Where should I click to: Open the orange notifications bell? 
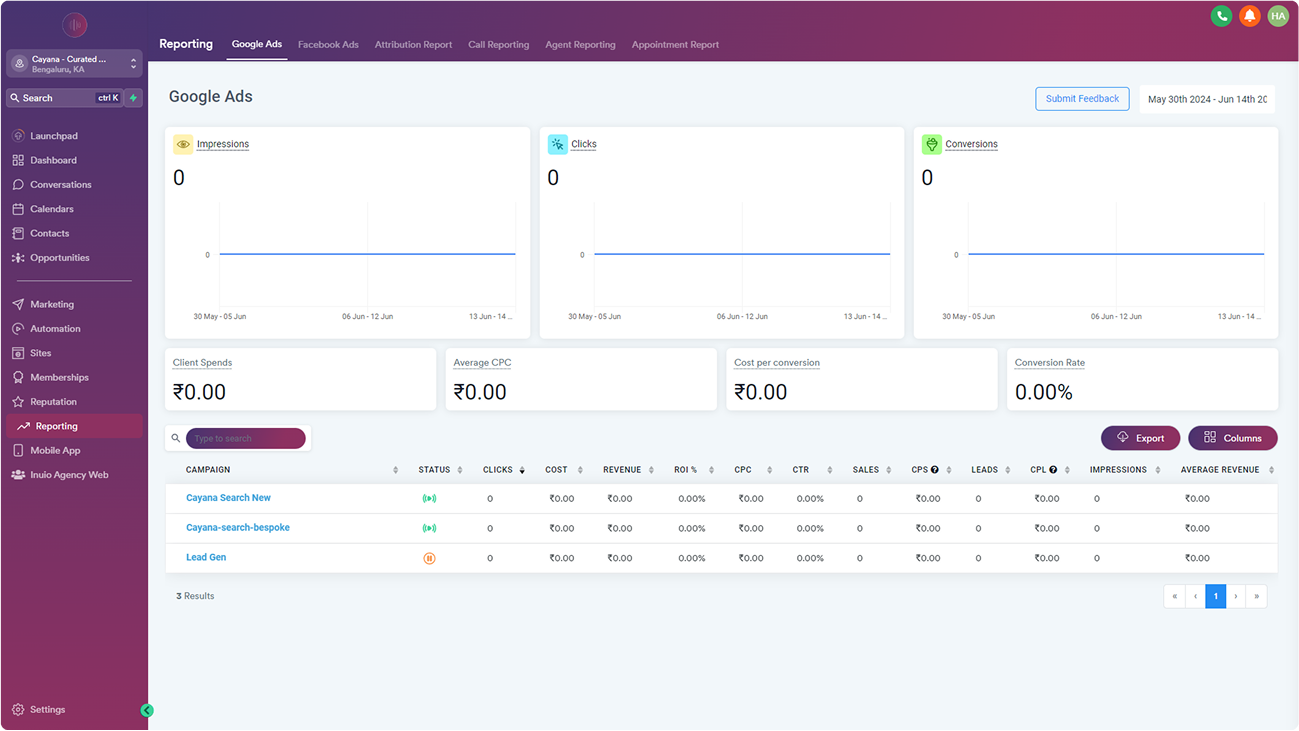coord(1249,16)
